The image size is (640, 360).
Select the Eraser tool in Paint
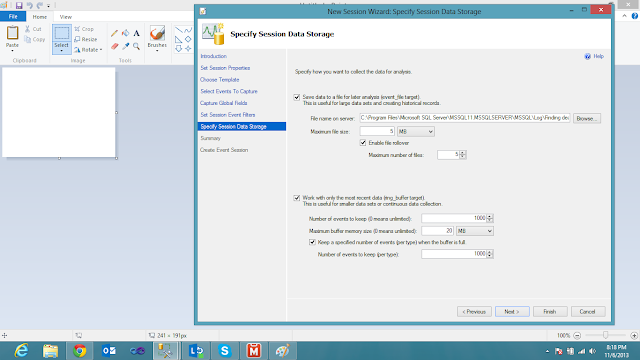(x=114, y=47)
